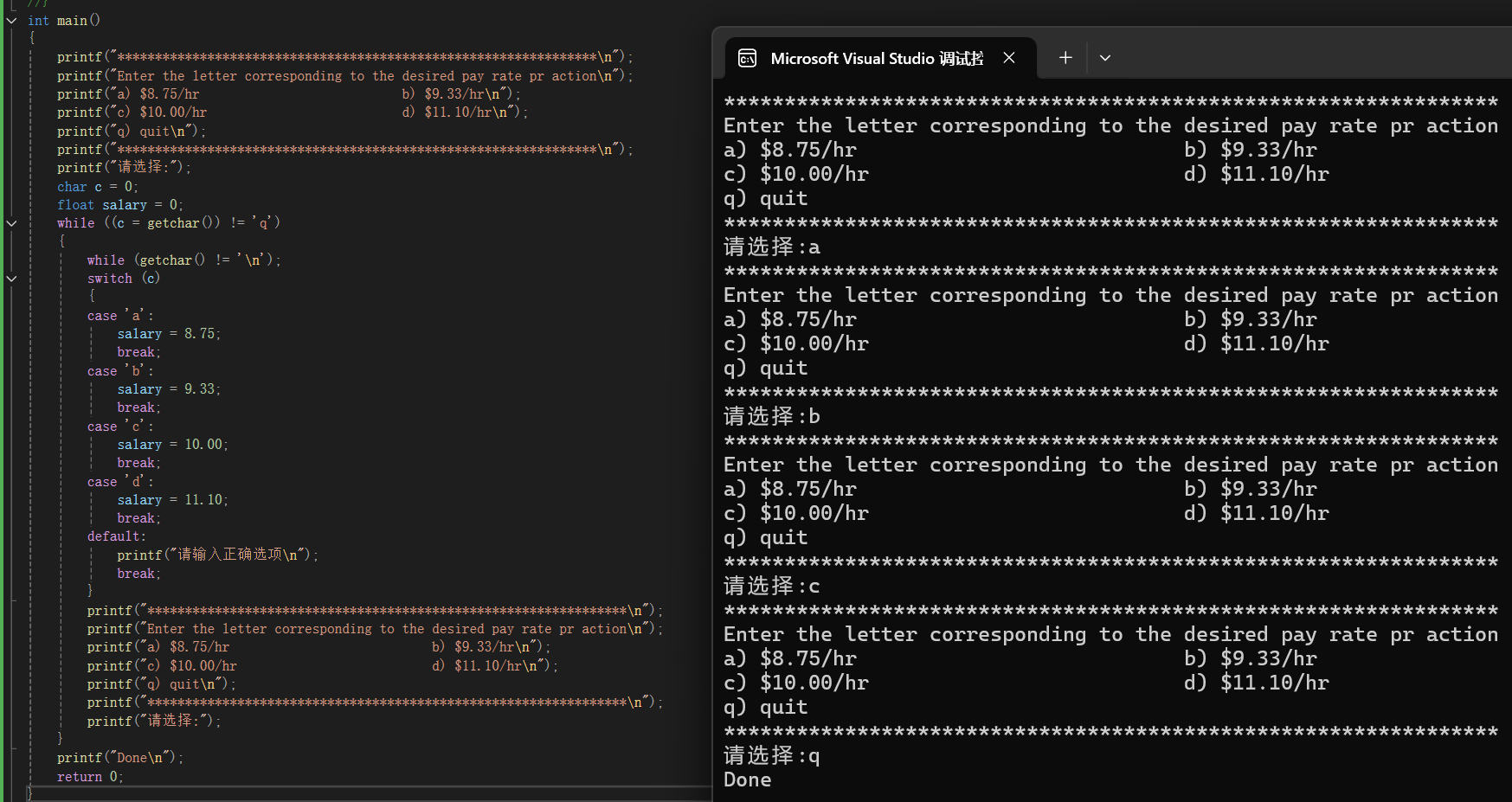The height and width of the screenshot is (802, 1512).
Task: Click the case 'b': label in code
Action: [120, 371]
